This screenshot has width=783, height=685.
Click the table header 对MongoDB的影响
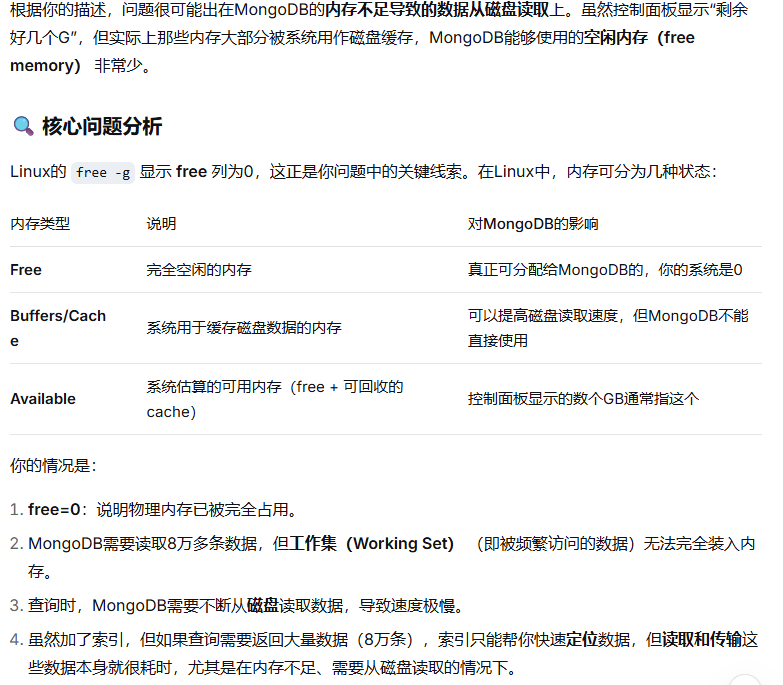pos(533,224)
